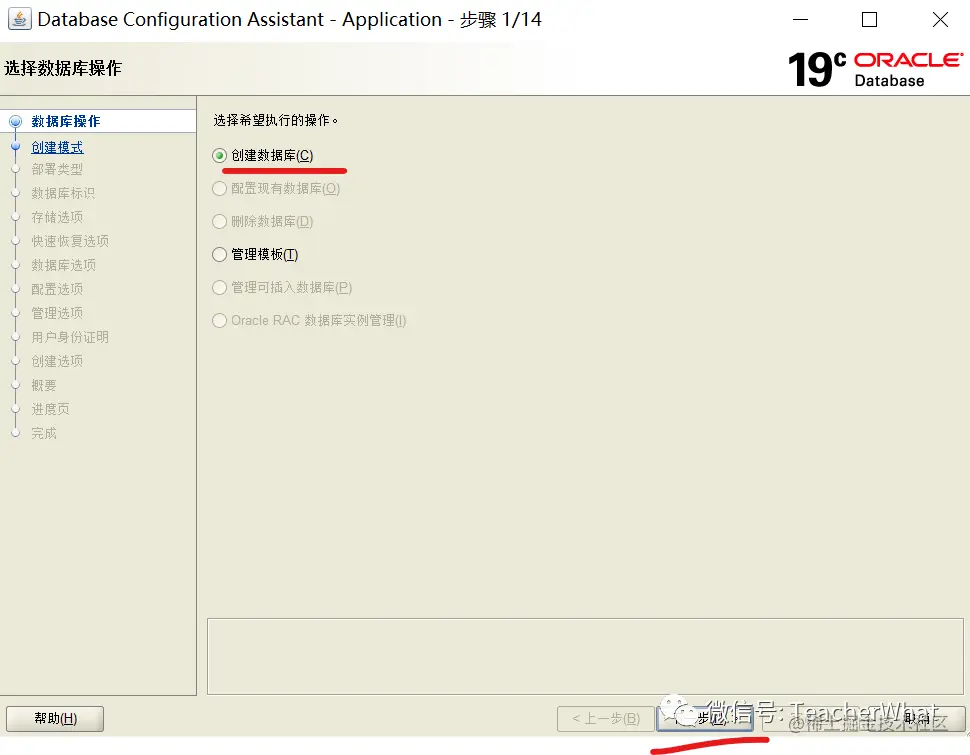Click the Oracle 19c Database logo
Screen dimensions: 970x755
click(875, 69)
